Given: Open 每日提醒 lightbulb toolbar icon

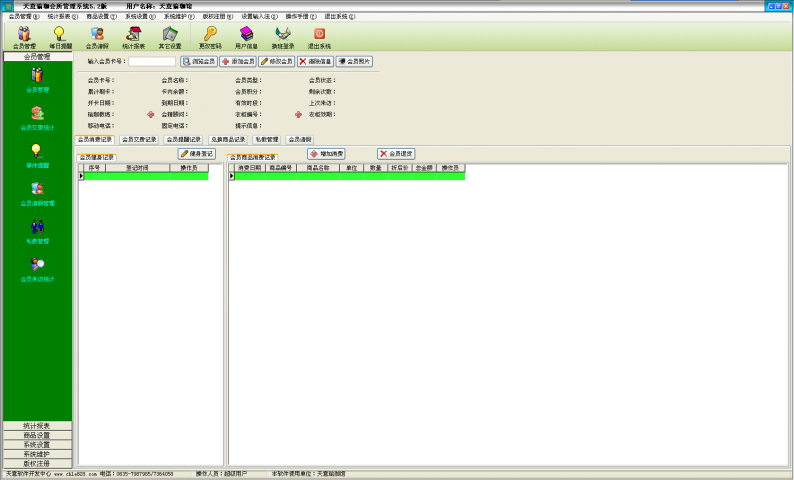Looking at the screenshot, I should [x=60, y=37].
